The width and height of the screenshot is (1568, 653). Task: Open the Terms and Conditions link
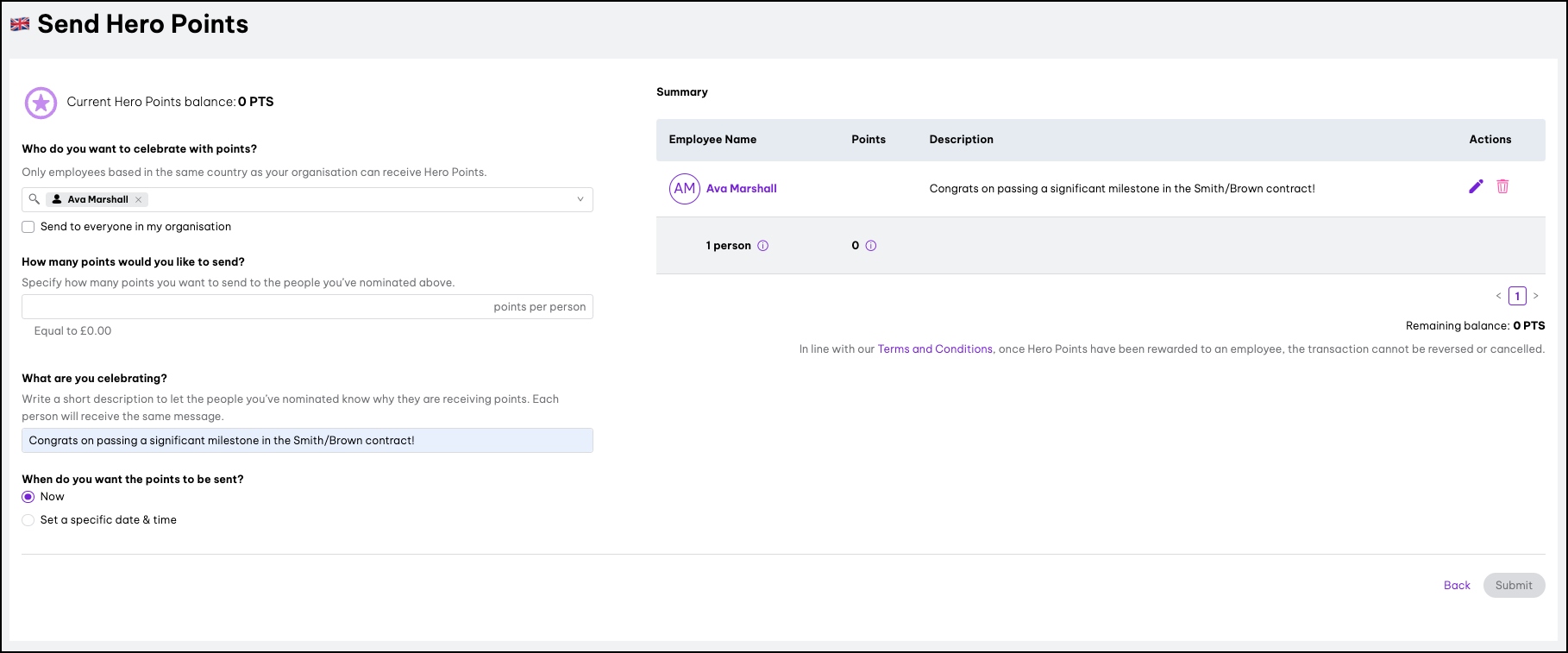pos(935,349)
